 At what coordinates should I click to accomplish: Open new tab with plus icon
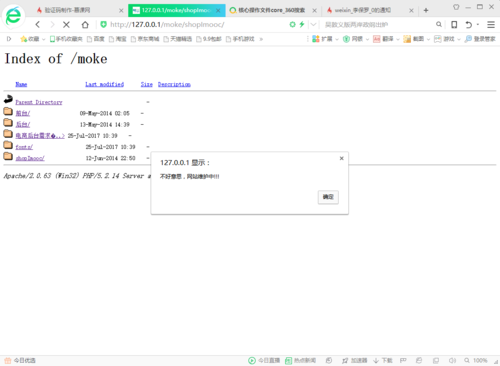click(426, 10)
